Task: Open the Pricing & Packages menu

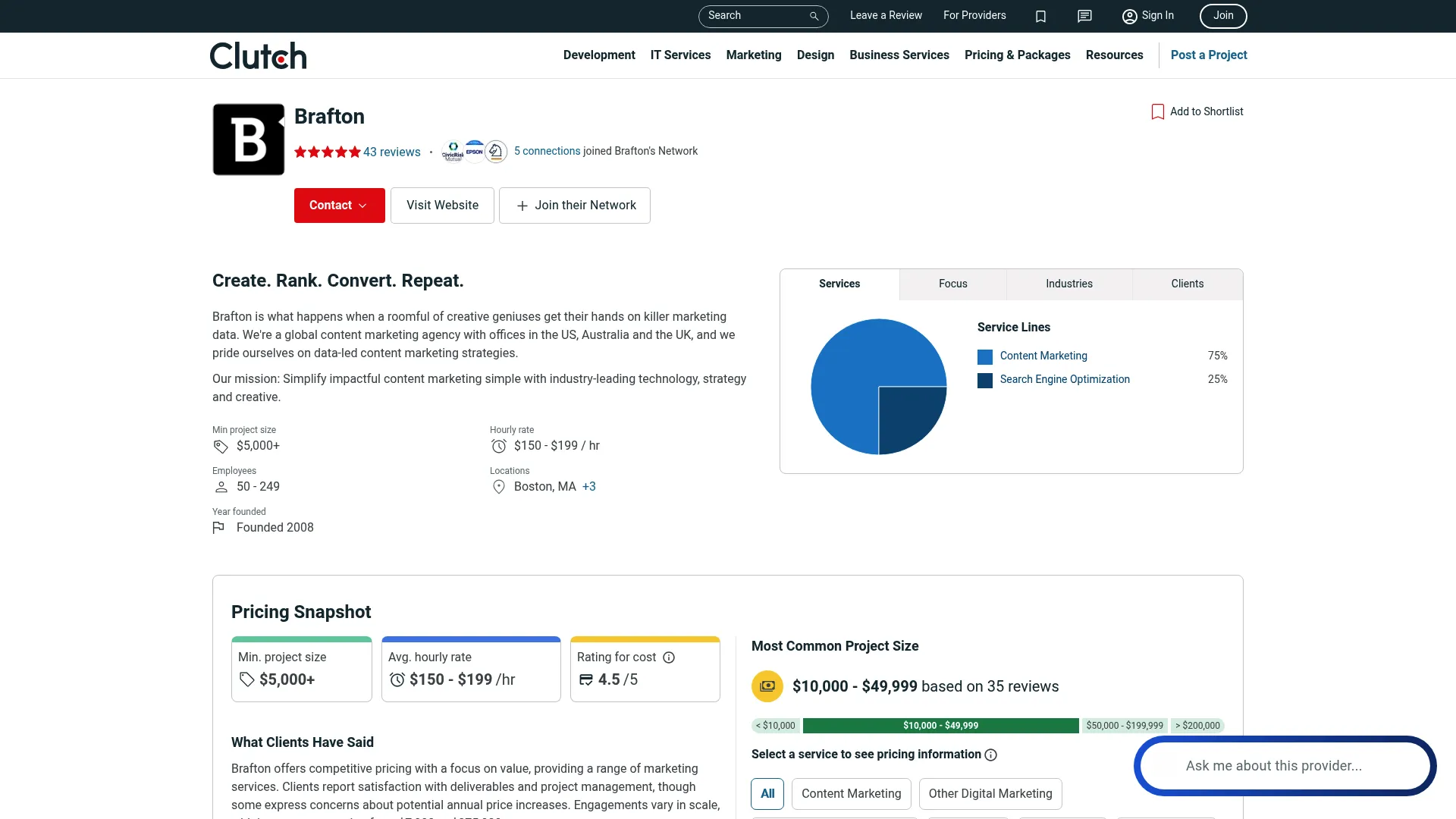Action: point(1017,55)
